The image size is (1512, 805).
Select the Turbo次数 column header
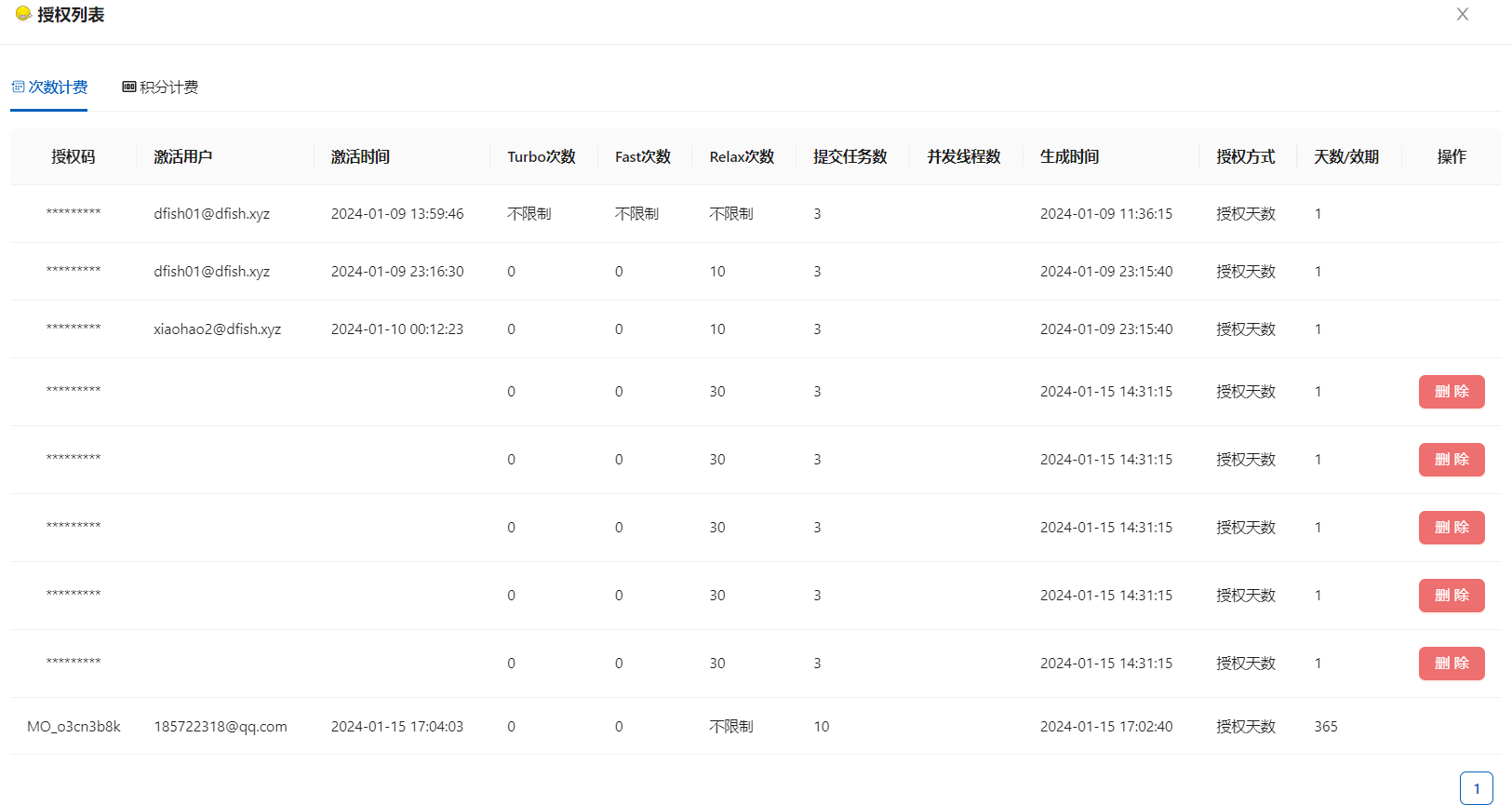(x=542, y=157)
